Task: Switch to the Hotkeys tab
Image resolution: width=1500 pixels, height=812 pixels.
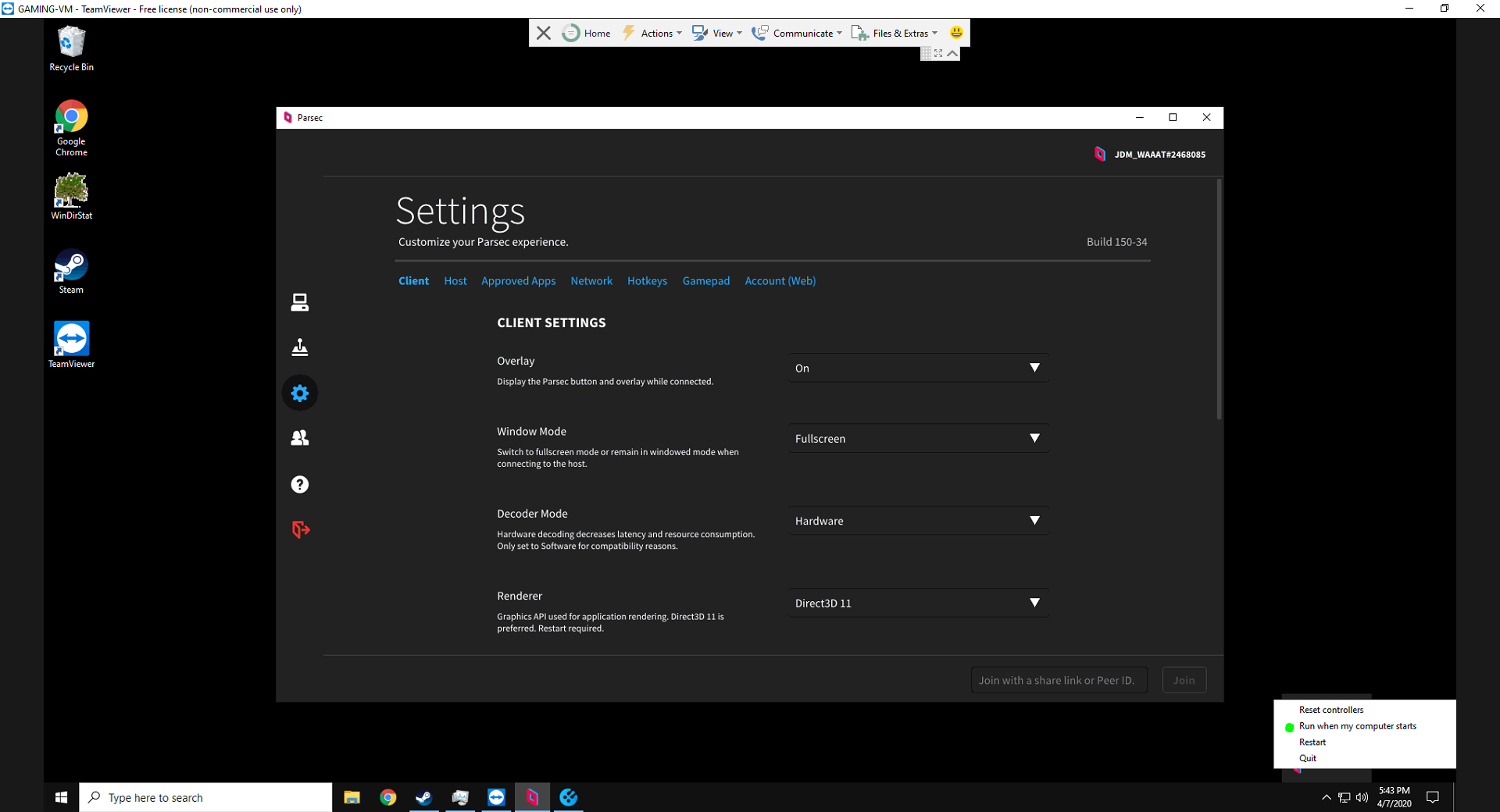Action: (x=647, y=280)
